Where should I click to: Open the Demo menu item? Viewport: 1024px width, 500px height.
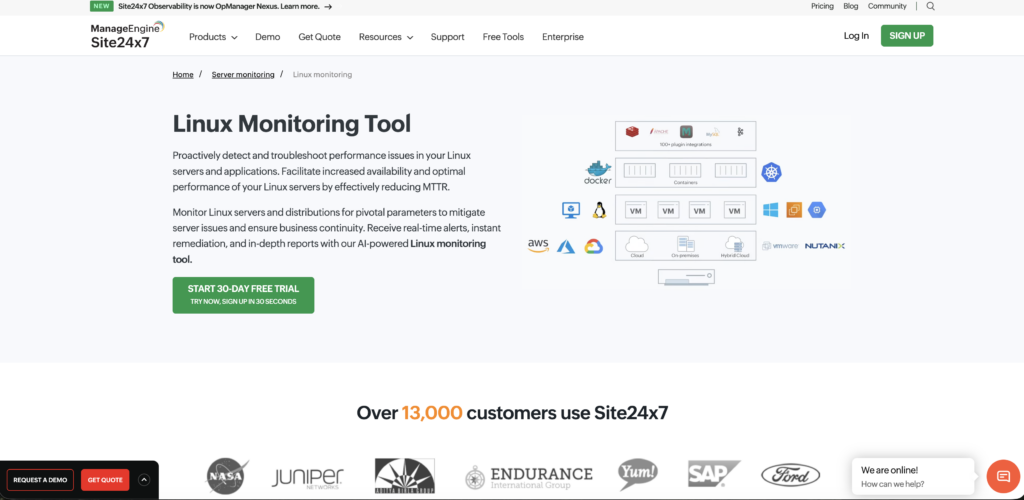pyautogui.click(x=268, y=37)
